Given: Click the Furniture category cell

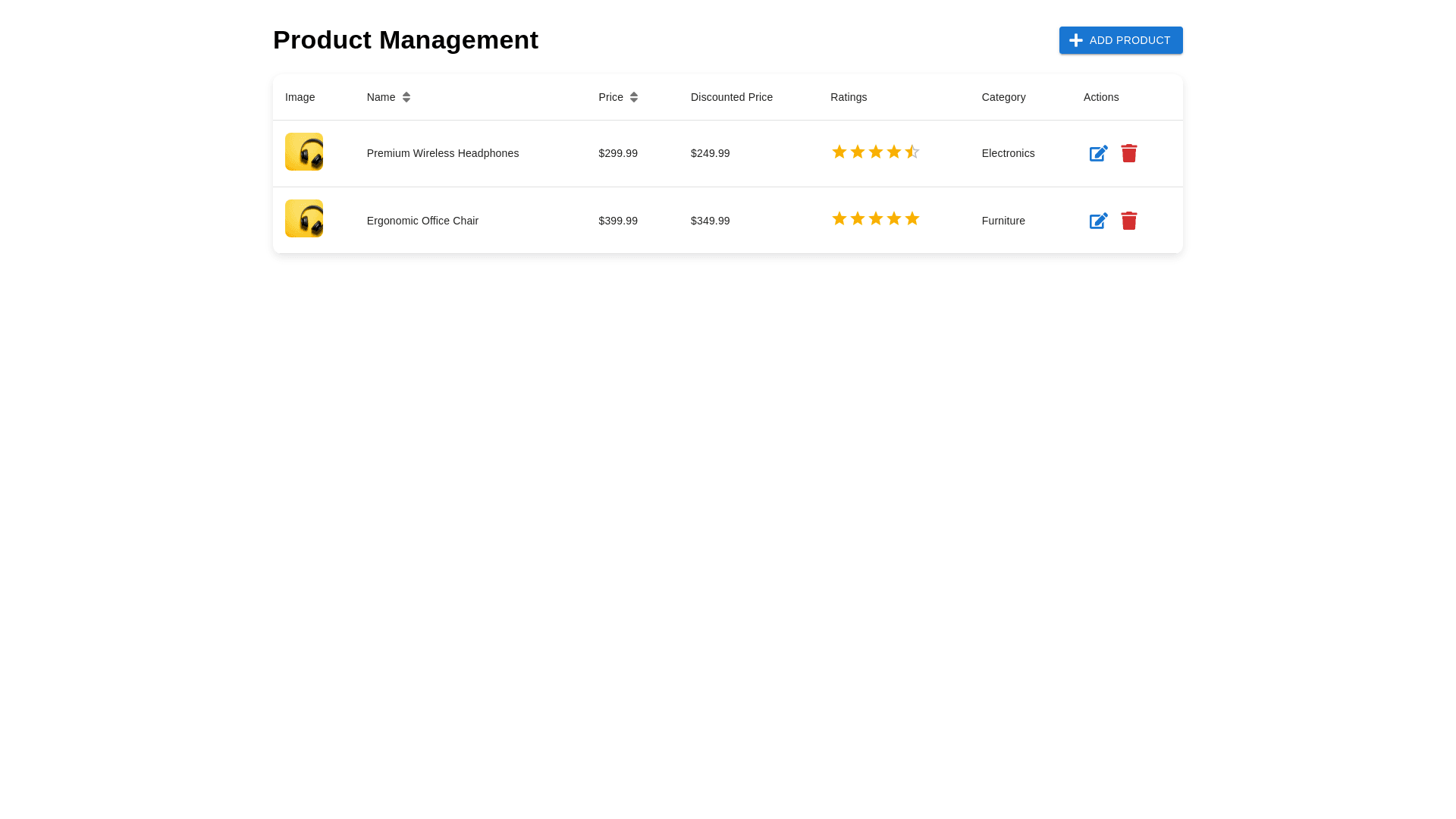Looking at the screenshot, I should tap(1003, 221).
